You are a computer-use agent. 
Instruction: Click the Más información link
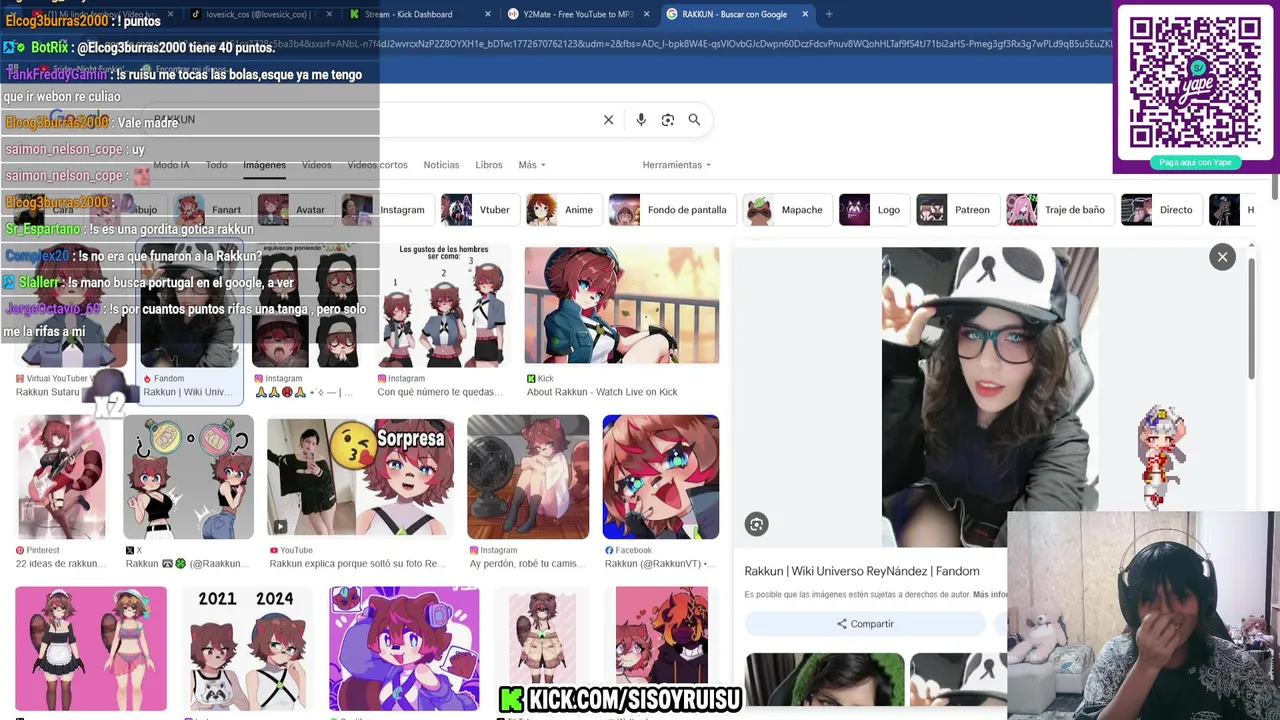(x=990, y=595)
